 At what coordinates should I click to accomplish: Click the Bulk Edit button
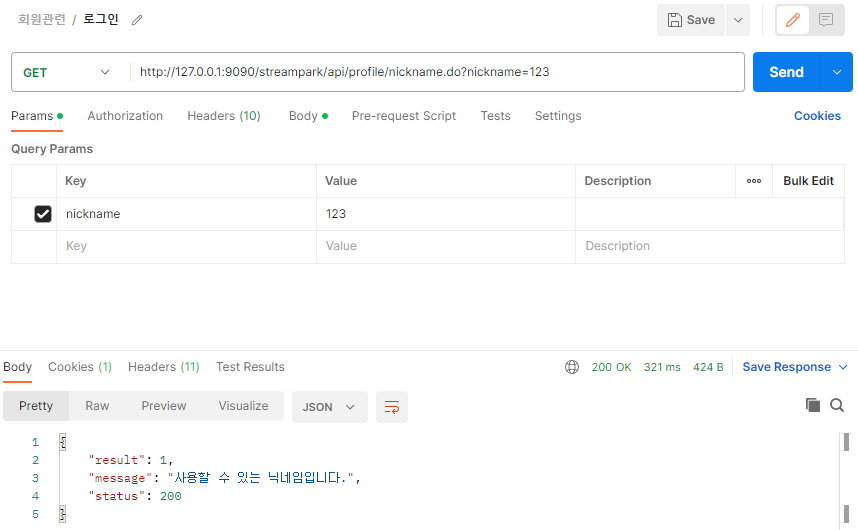[808, 181]
